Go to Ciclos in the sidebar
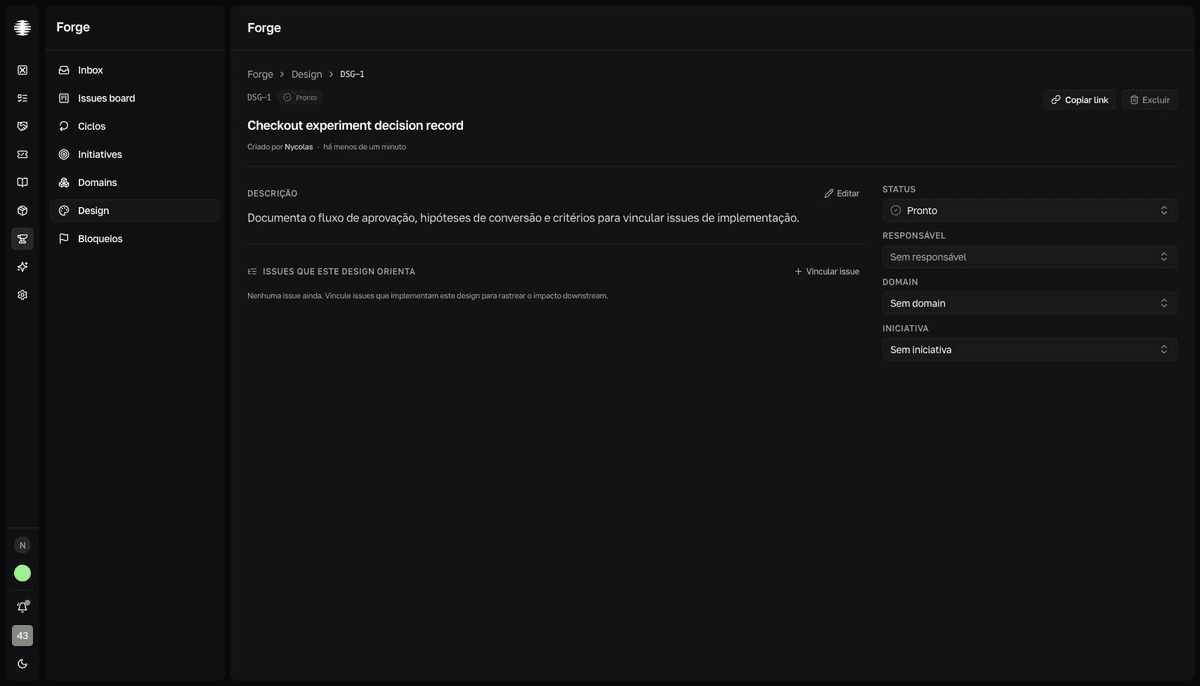This screenshot has height=686, width=1200. pos(135,126)
